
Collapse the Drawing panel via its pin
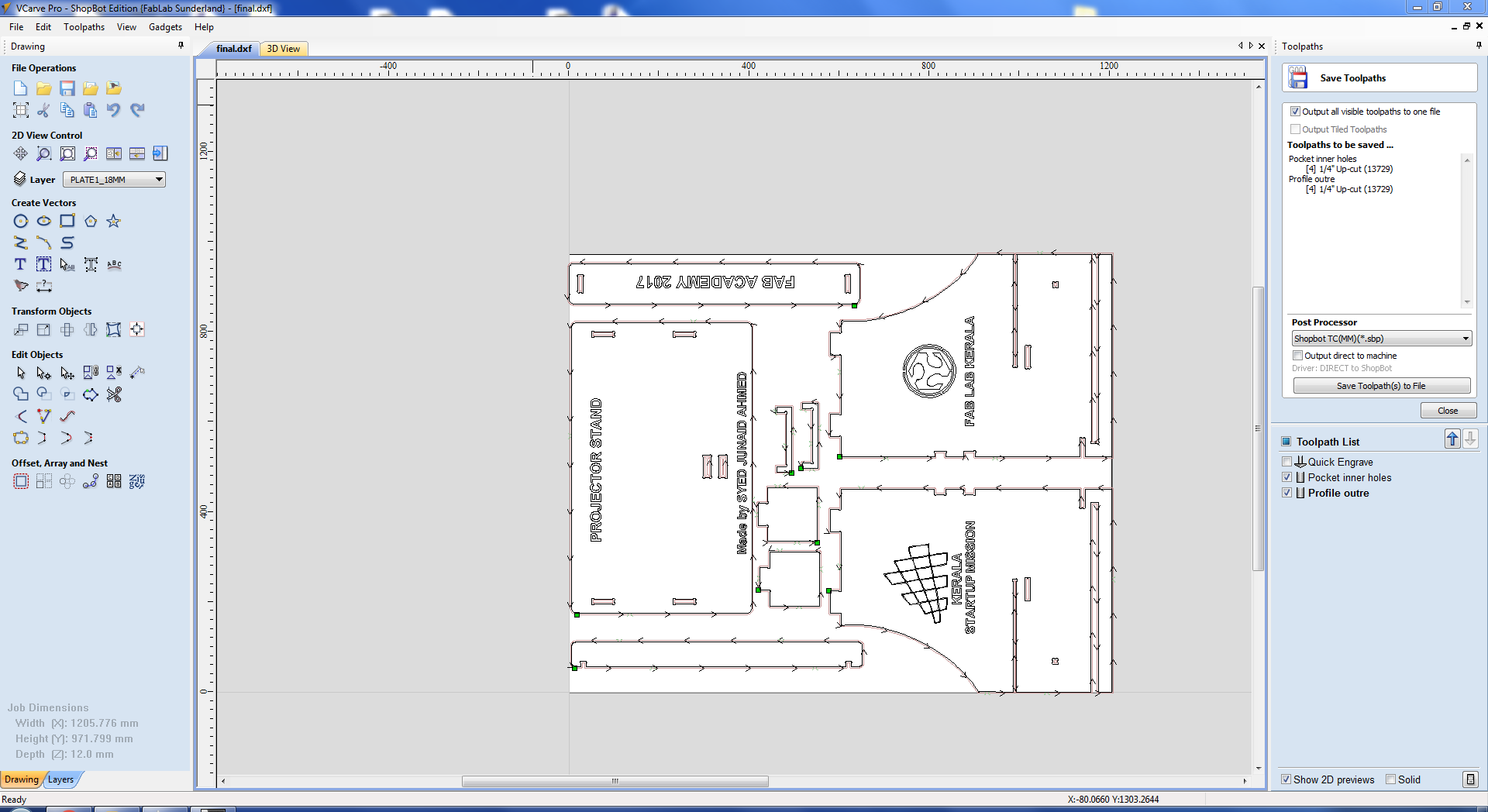[x=181, y=46]
